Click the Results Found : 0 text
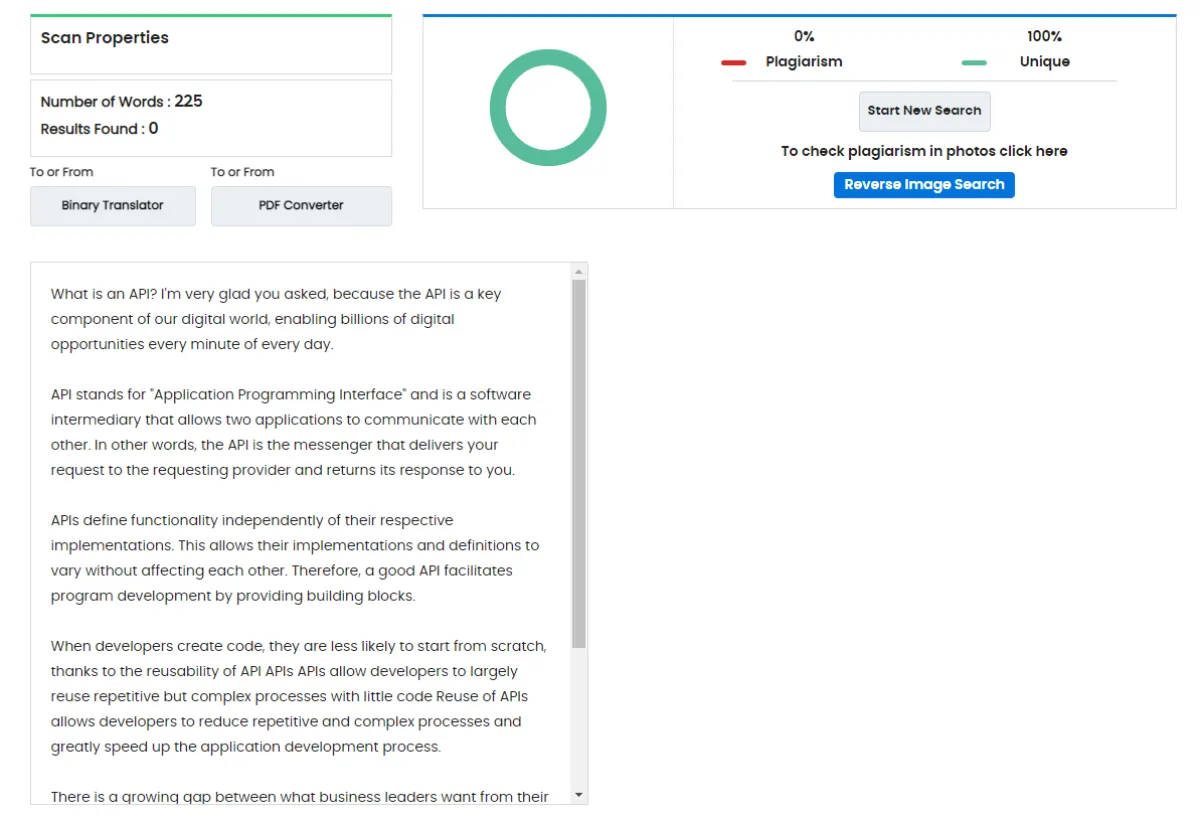 point(99,128)
